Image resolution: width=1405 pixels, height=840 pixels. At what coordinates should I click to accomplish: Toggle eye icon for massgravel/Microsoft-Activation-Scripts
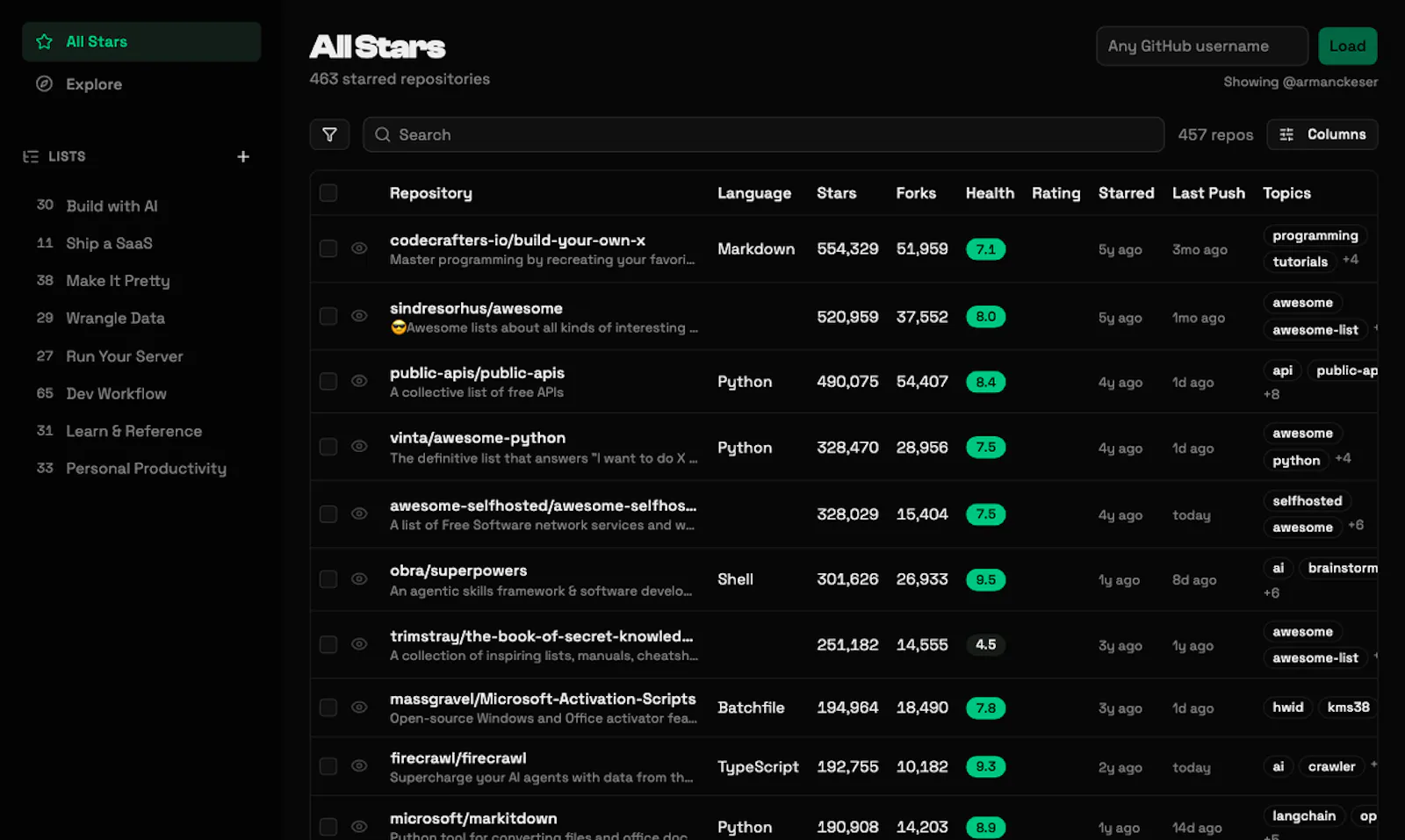[x=359, y=707]
